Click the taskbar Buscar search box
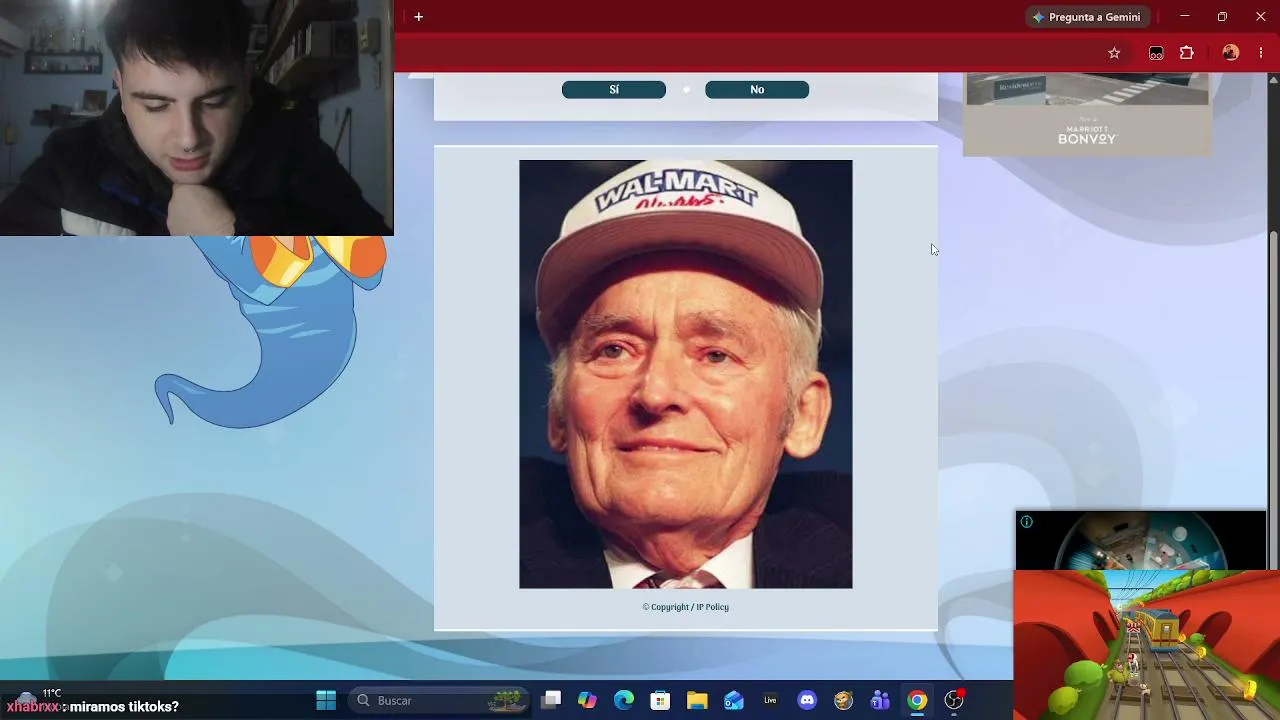1280x720 pixels. point(440,700)
